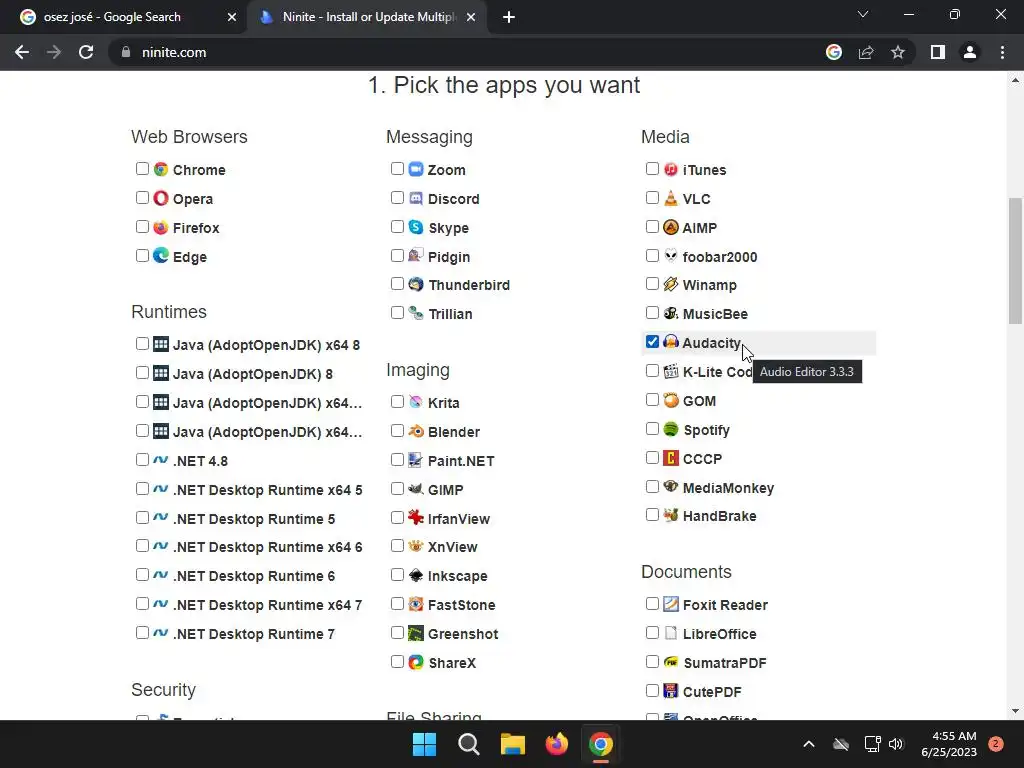Click the Opera logo icon

coord(161,198)
